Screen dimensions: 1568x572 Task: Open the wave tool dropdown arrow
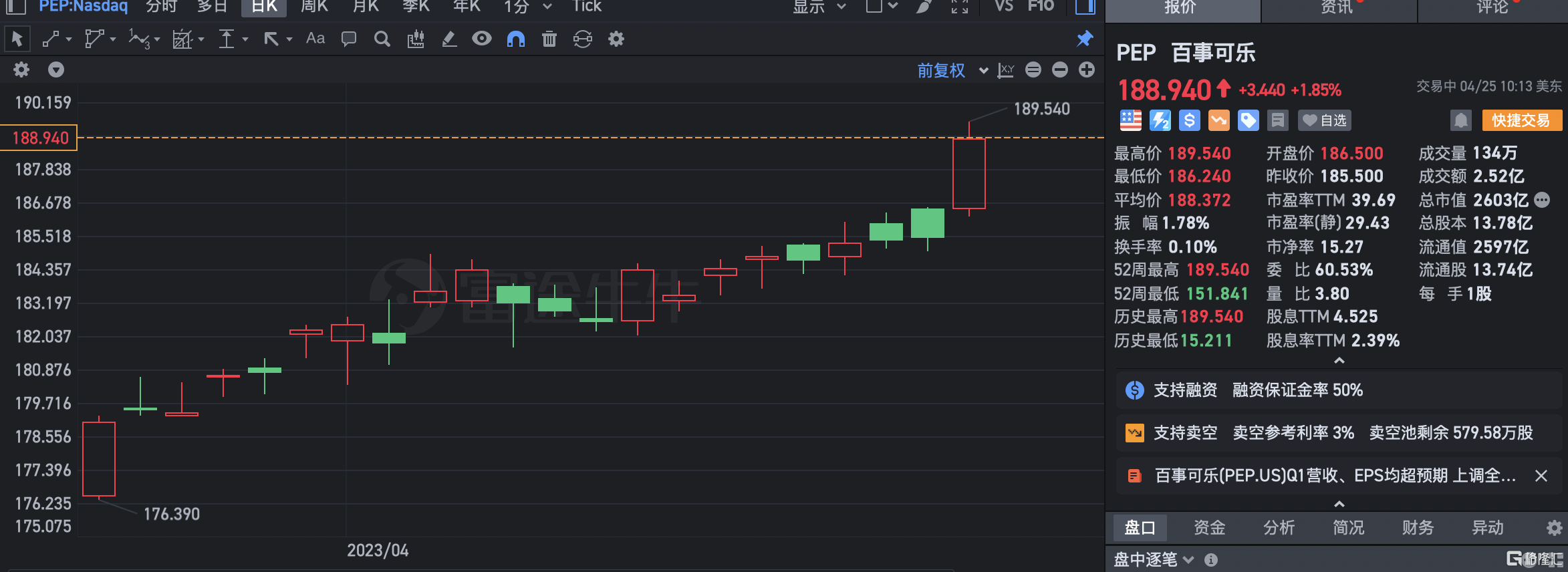coord(157,39)
